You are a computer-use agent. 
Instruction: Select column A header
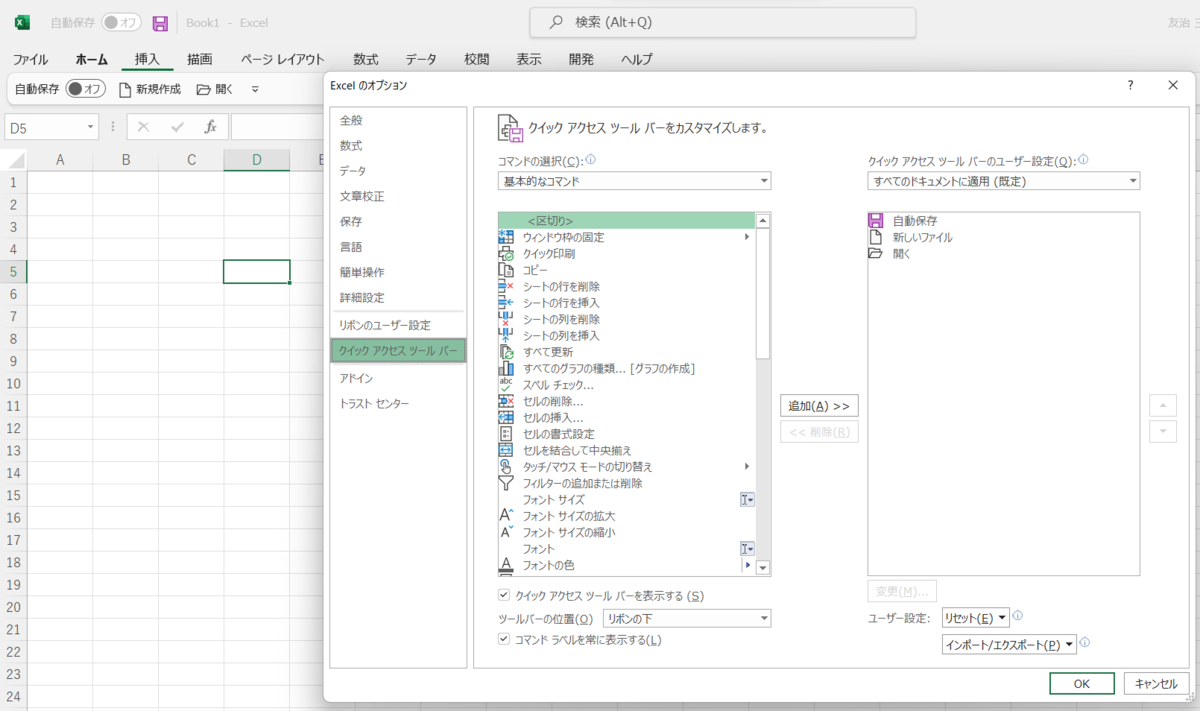pyautogui.click(x=60, y=160)
